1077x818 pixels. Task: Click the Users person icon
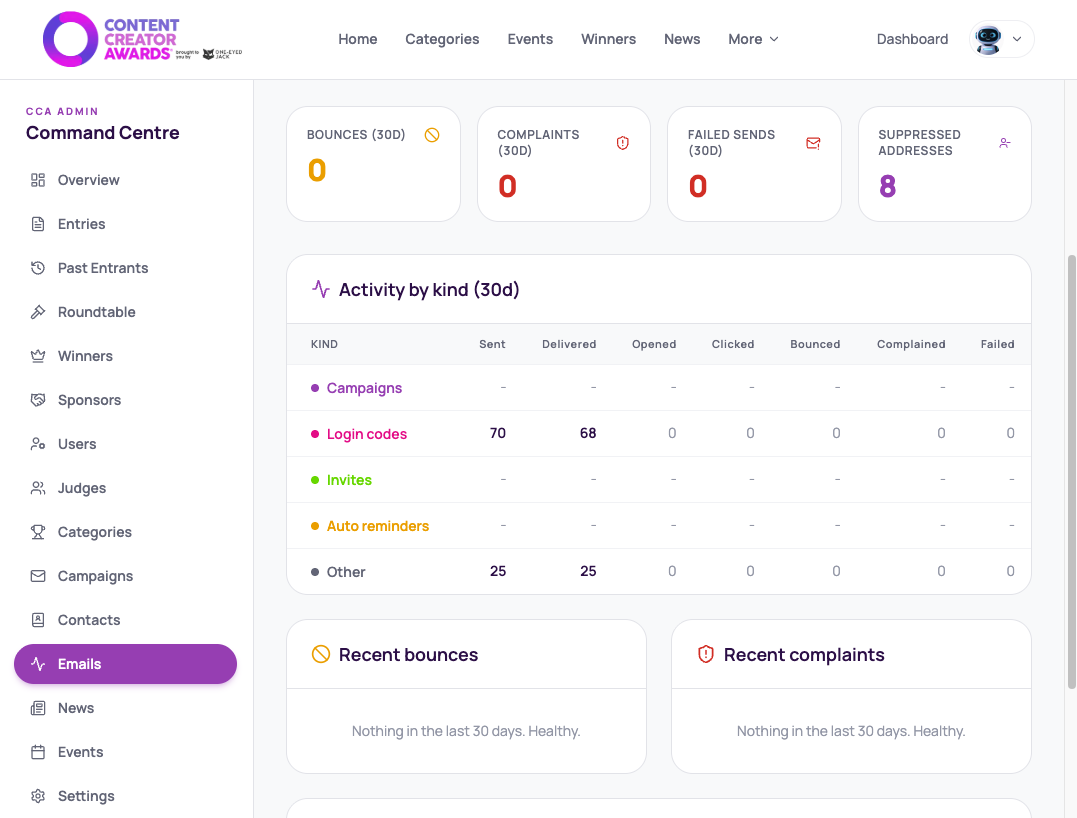38,444
